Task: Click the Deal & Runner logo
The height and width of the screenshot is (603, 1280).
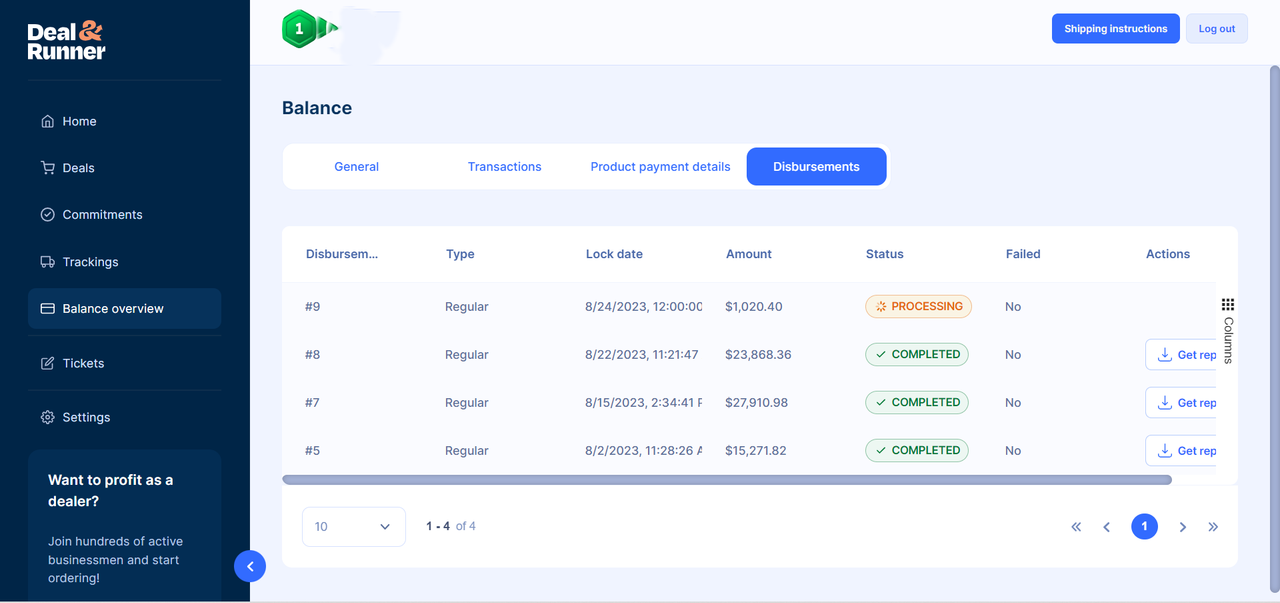Action: 67,40
